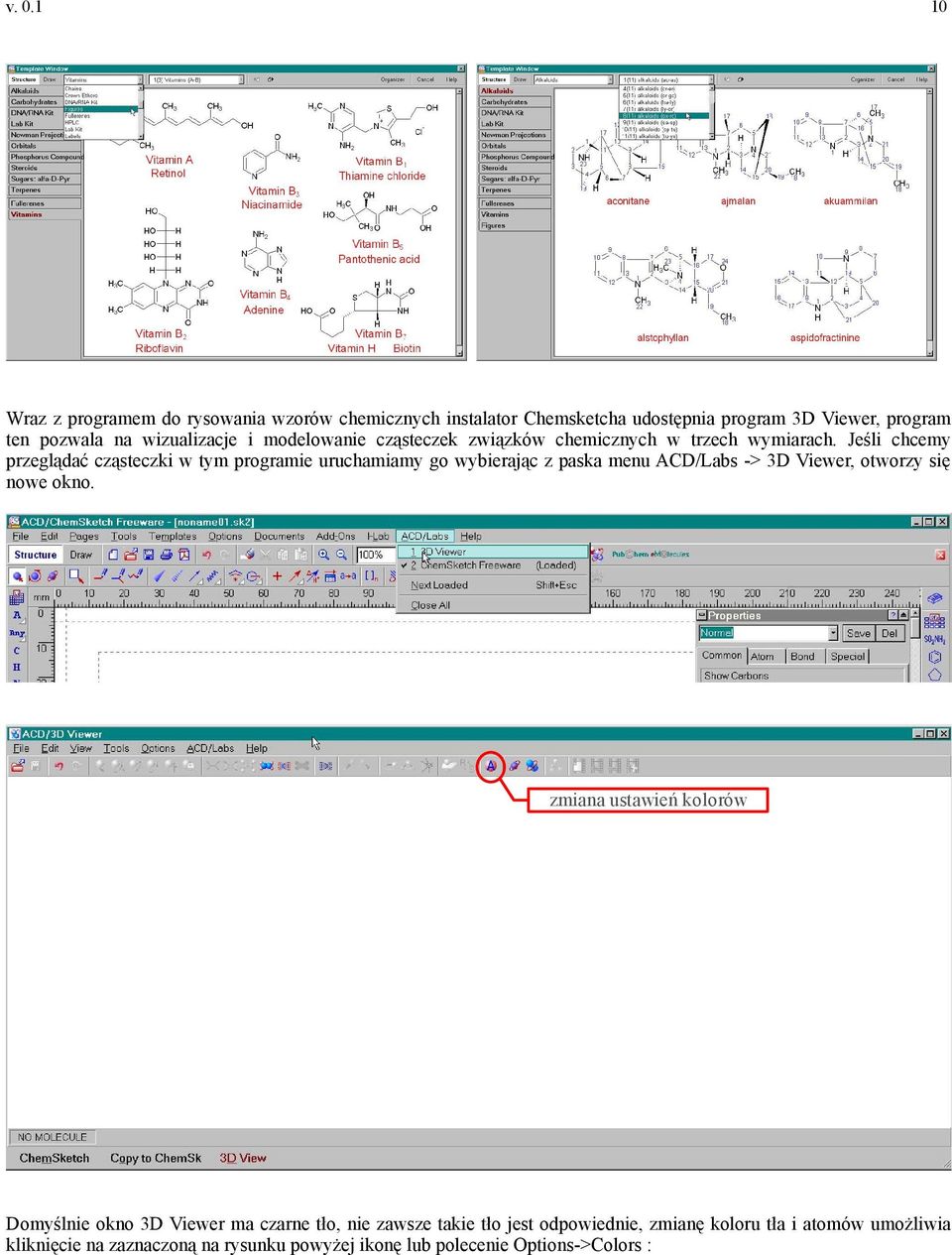Open the Common tab in Properties panel
This screenshot has height=1255, width=952.
coord(722,655)
